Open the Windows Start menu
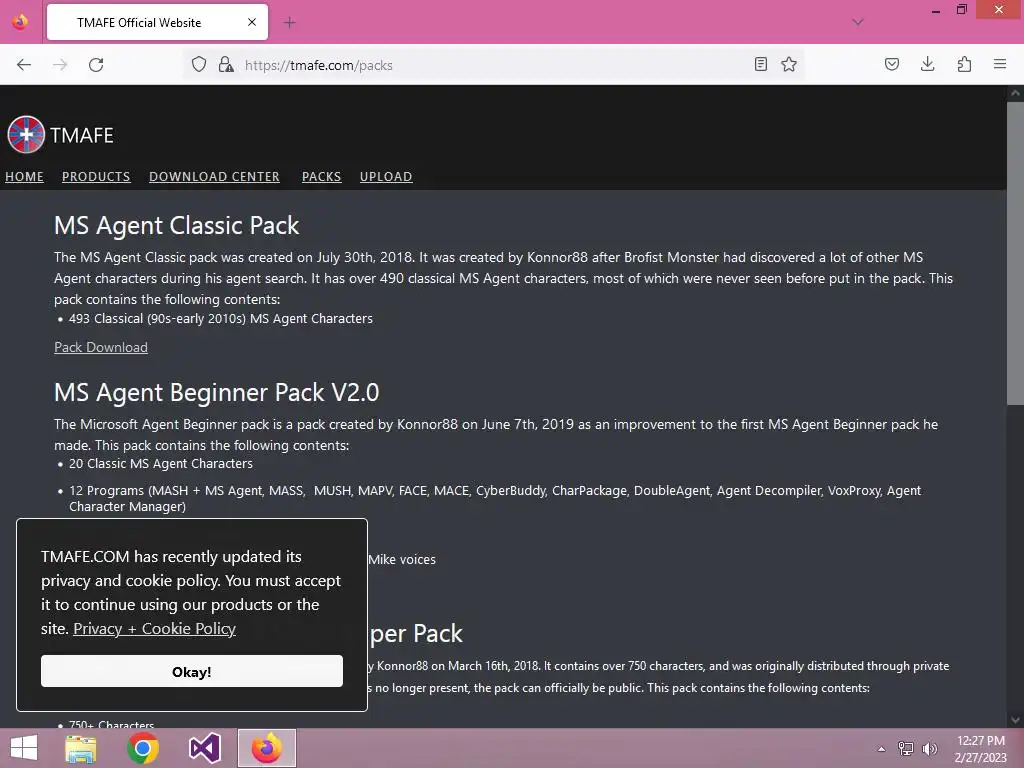 point(24,748)
